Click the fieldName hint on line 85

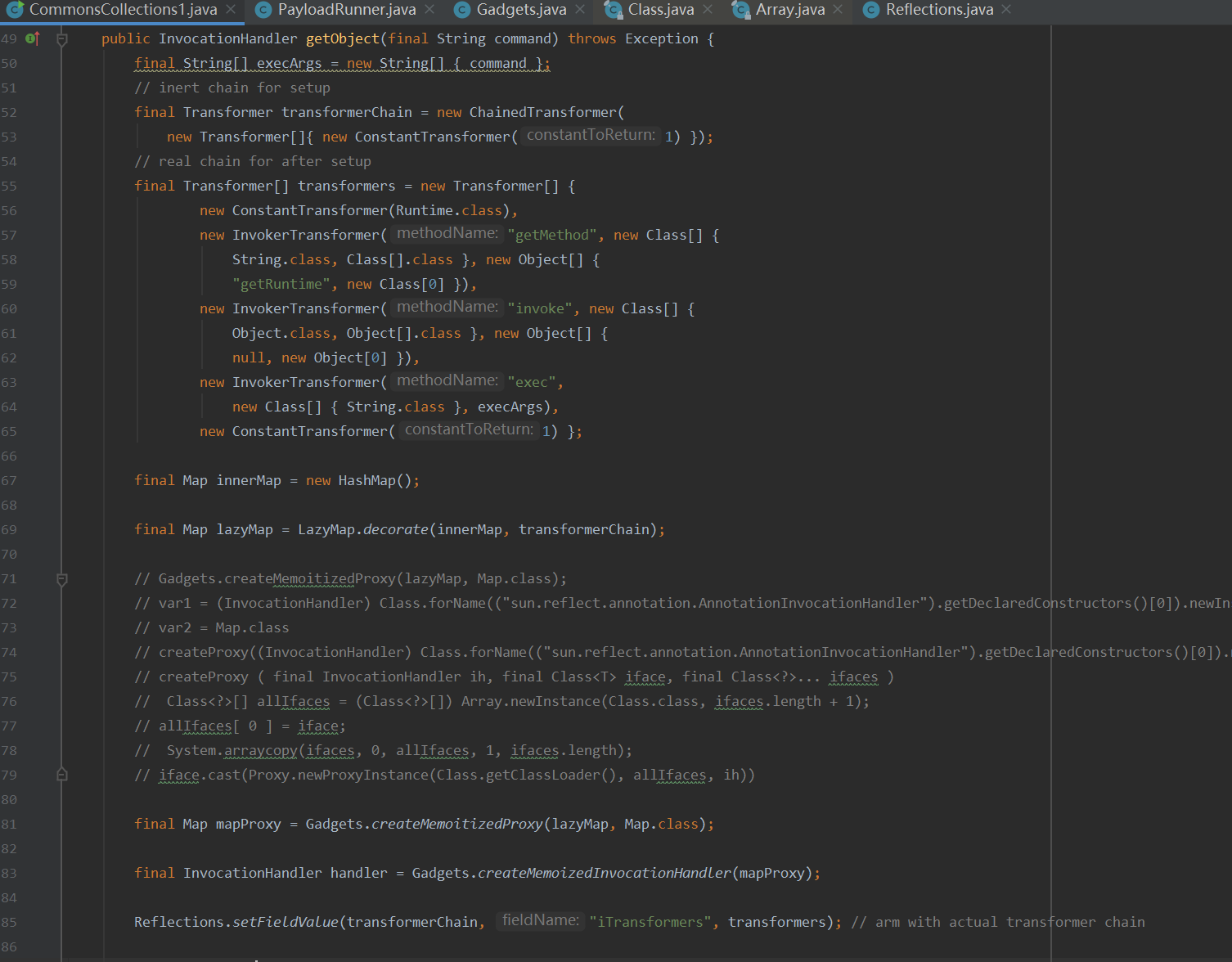coord(540,920)
